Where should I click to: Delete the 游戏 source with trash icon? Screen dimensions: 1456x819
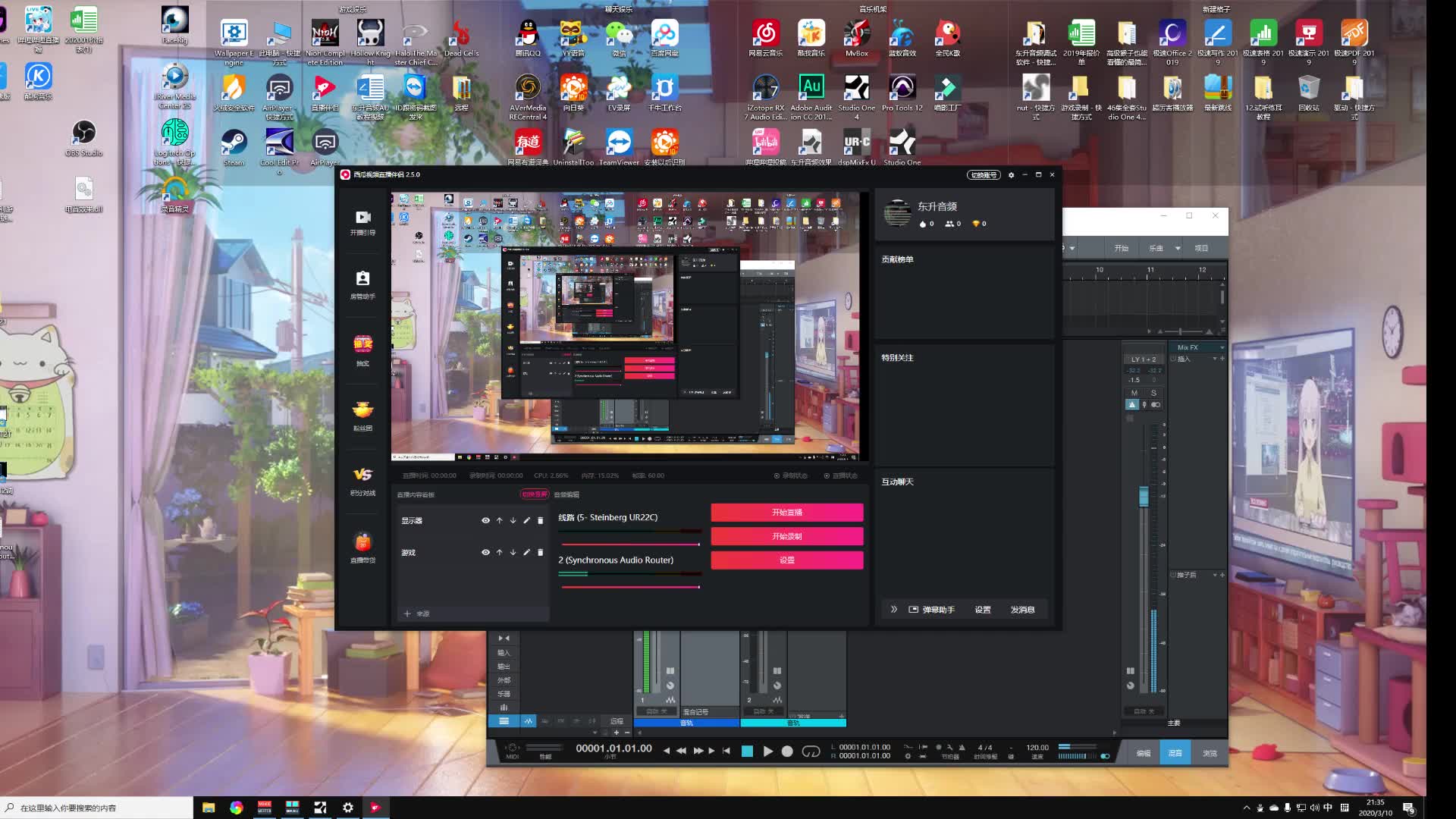[540, 552]
